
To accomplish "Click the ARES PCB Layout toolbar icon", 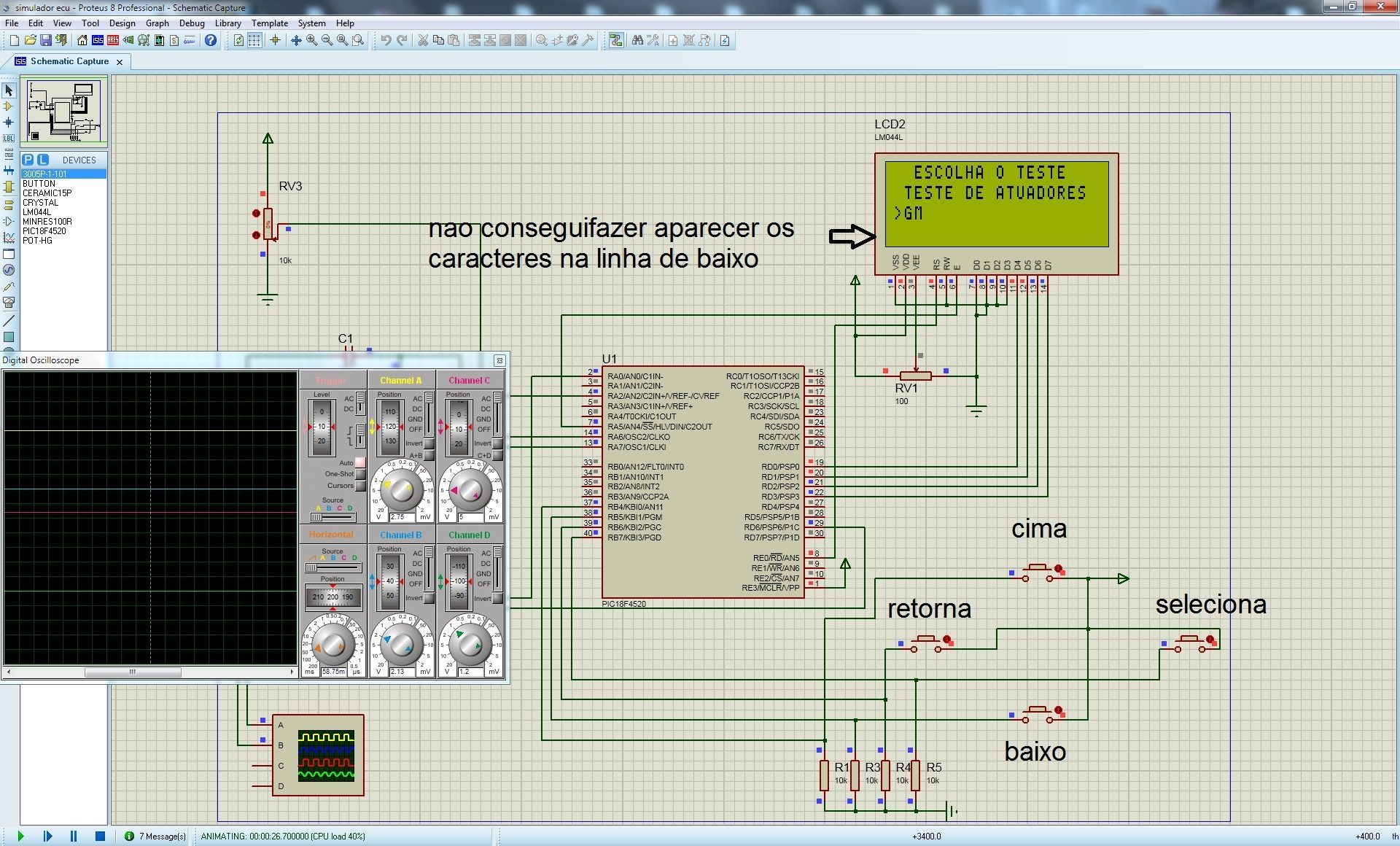I will pyautogui.click(x=113, y=40).
